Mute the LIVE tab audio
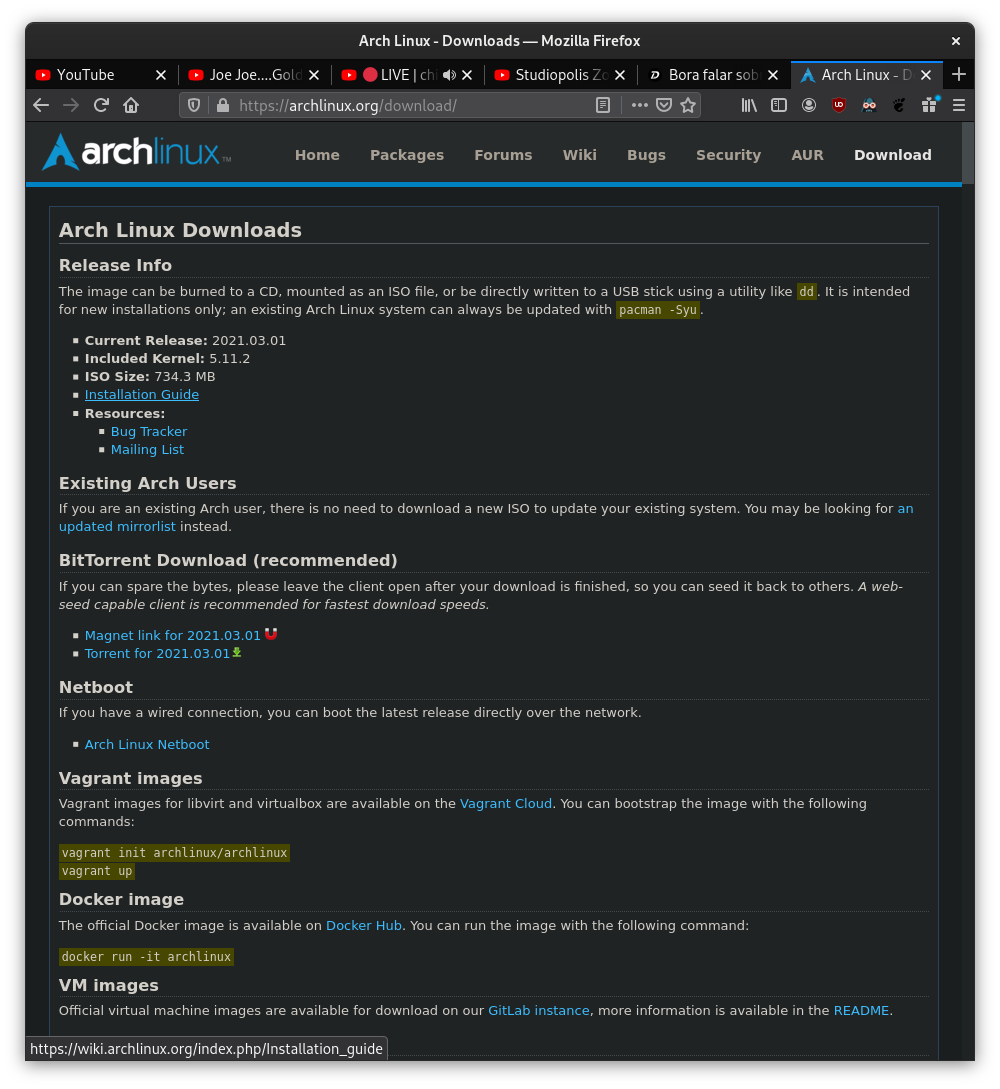The image size is (1000, 1089). [x=449, y=75]
